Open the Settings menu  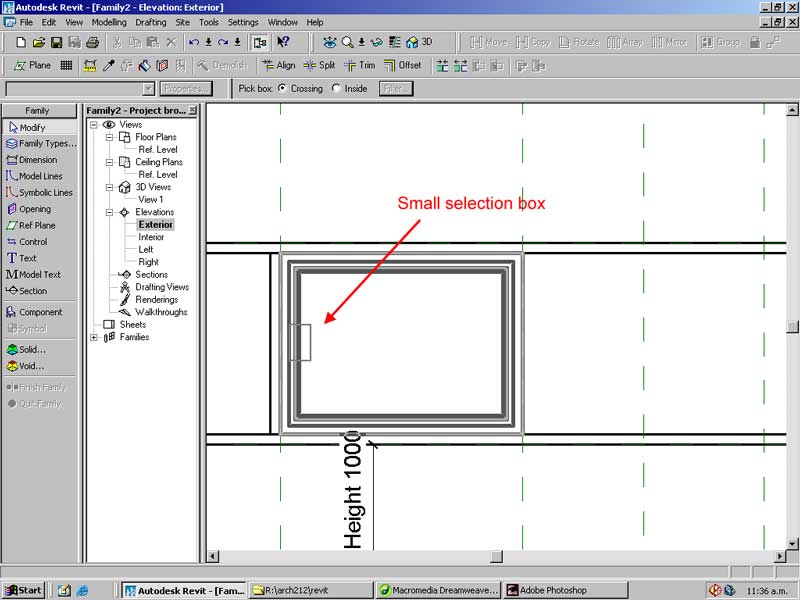coord(243,22)
